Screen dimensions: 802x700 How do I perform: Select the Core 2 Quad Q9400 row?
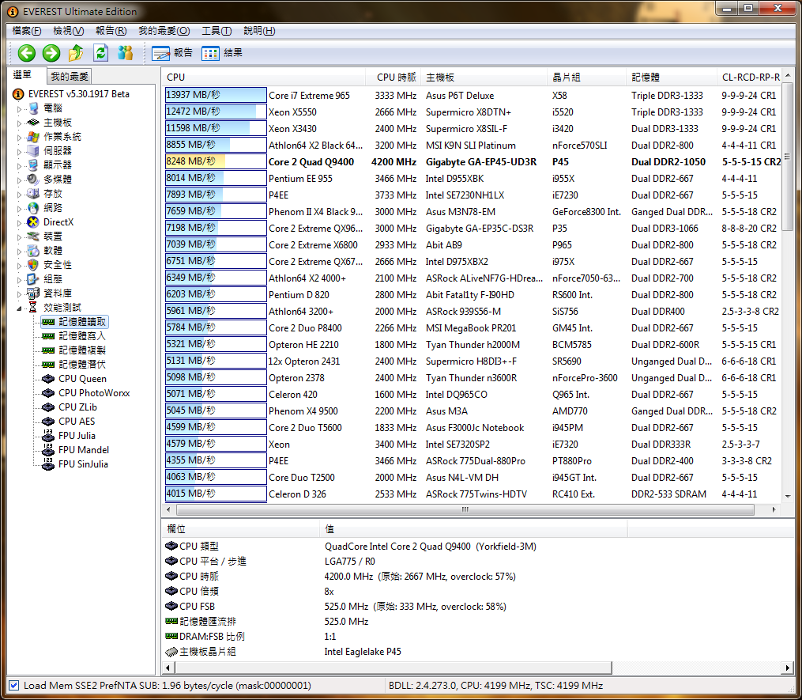click(473, 162)
